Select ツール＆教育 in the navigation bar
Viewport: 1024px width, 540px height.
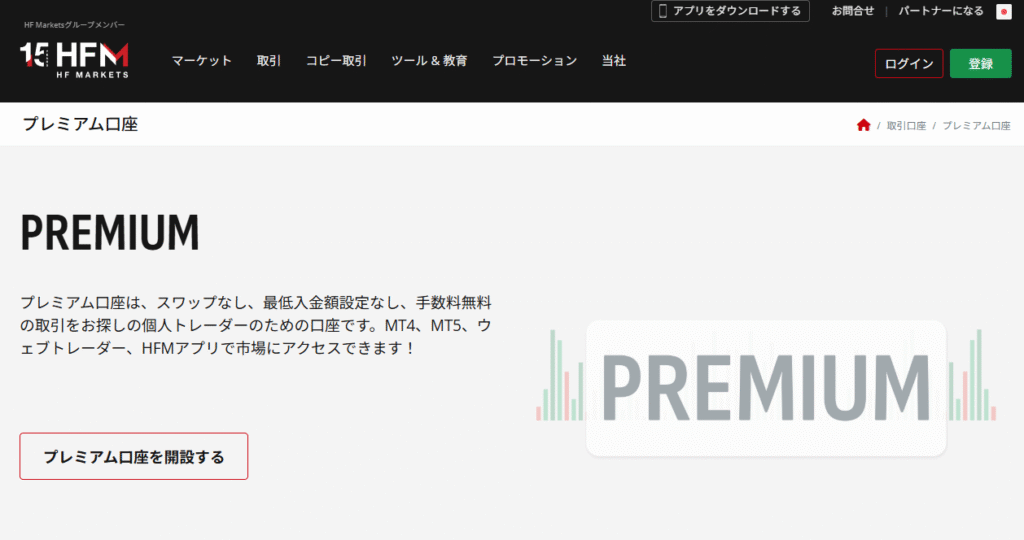tap(429, 61)
